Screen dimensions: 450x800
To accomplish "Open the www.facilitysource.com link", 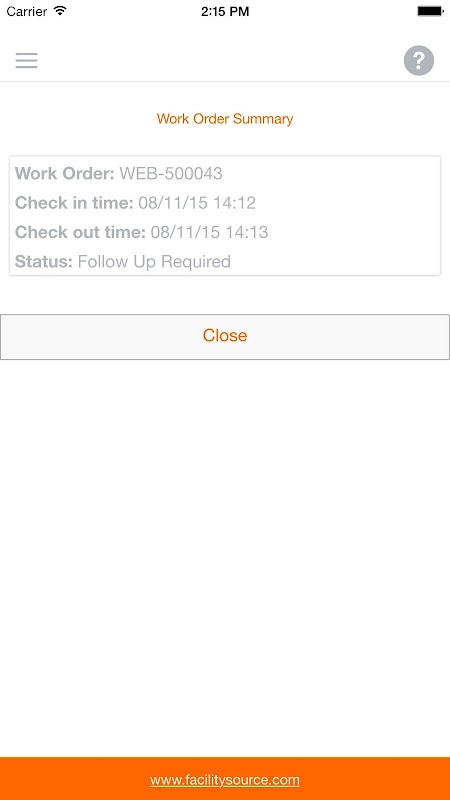I will 225,780.
